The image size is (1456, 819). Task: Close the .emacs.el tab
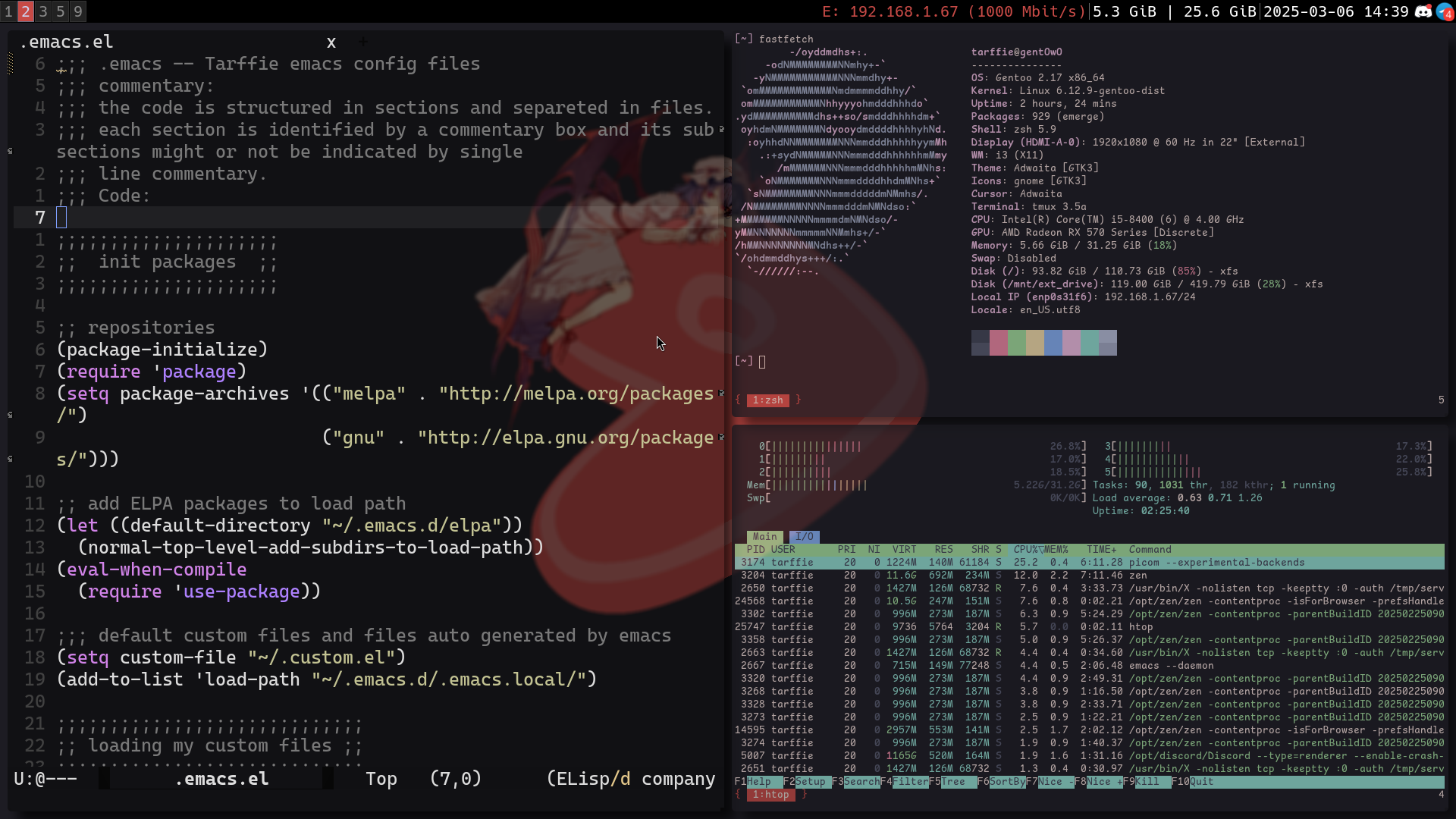[331, 42]
